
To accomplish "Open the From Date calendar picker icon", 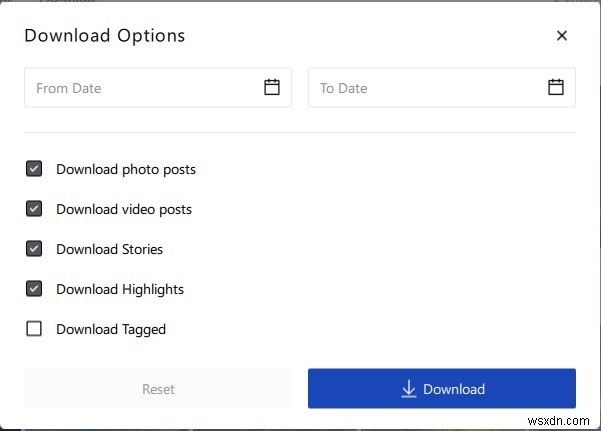I will [272, 87].
